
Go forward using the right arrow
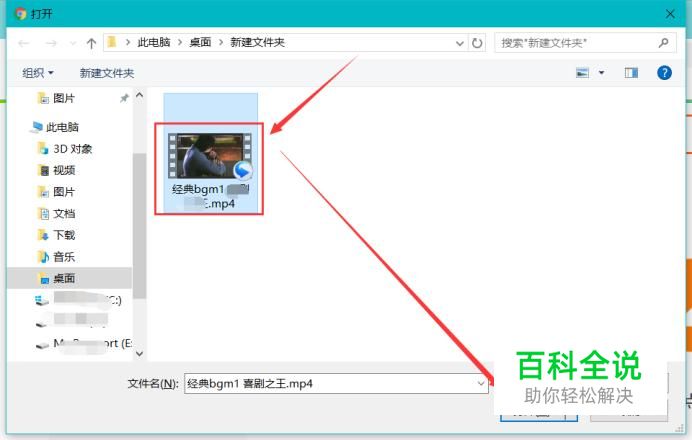pyautogui.click(x=51, y=43)
